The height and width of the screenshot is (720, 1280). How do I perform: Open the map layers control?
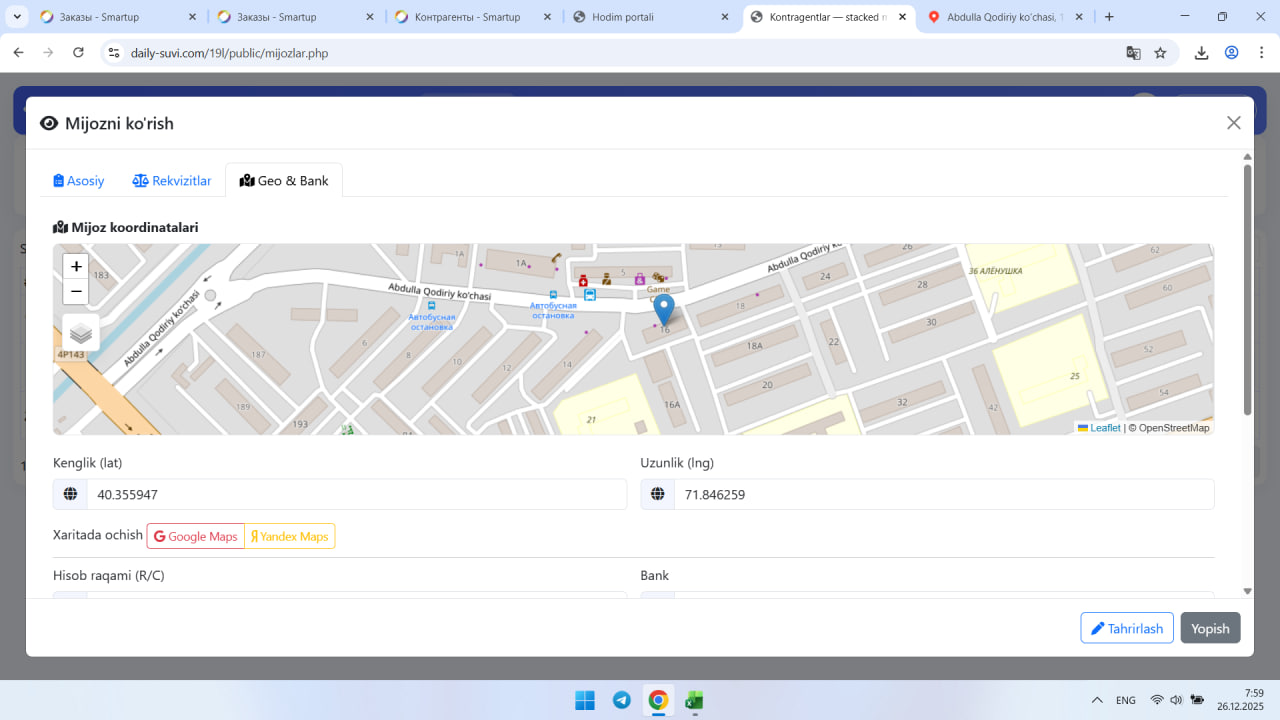coord(81,333)
